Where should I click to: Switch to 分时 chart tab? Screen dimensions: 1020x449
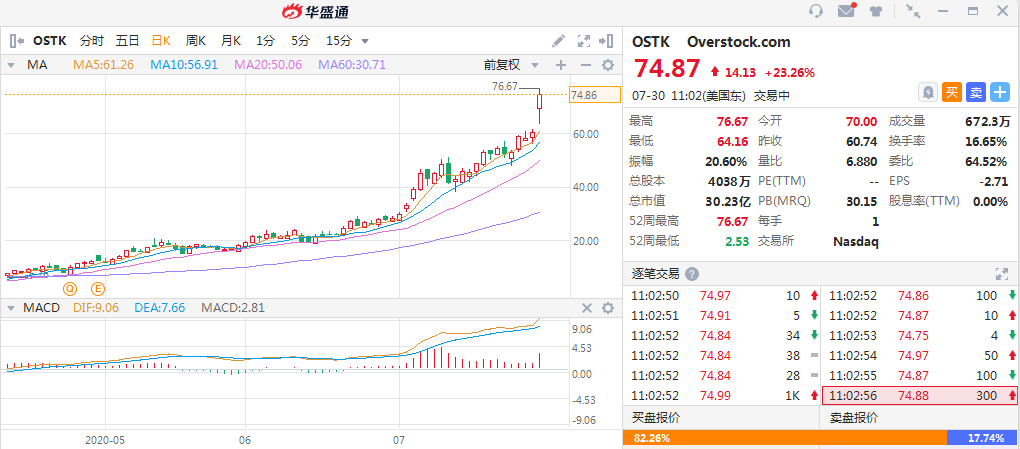coord(92,41)
